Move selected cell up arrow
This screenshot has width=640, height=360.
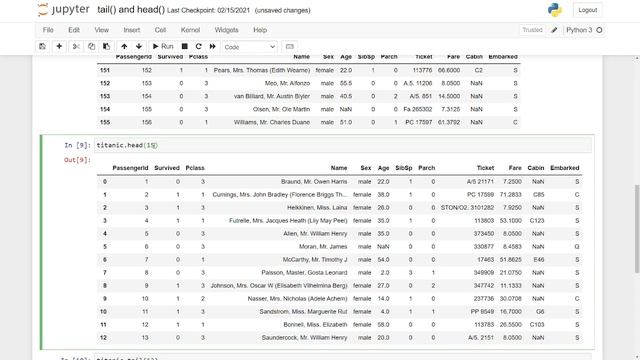124,47
